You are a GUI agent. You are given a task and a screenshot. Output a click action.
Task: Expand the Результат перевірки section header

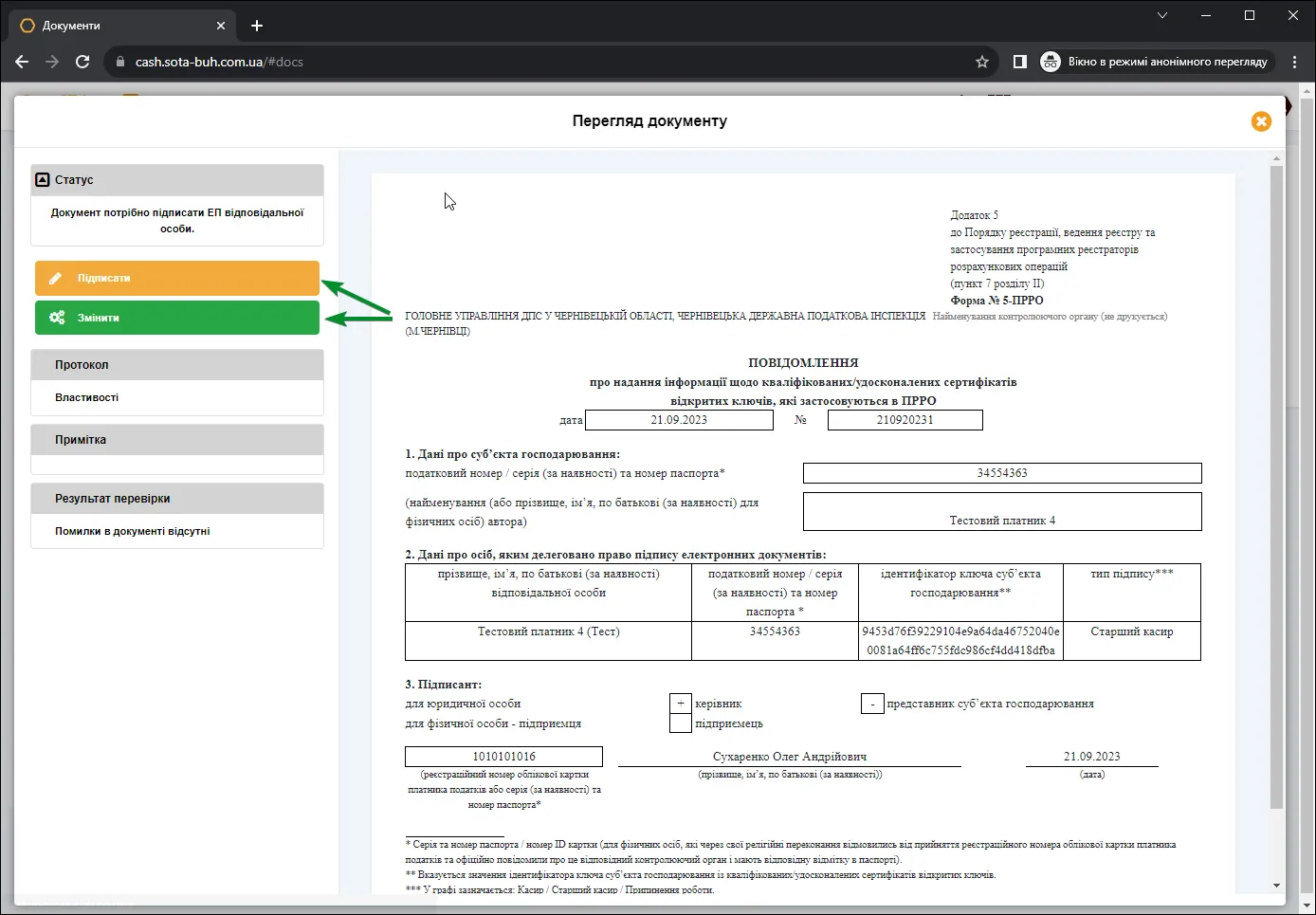(x=177, y=499)
